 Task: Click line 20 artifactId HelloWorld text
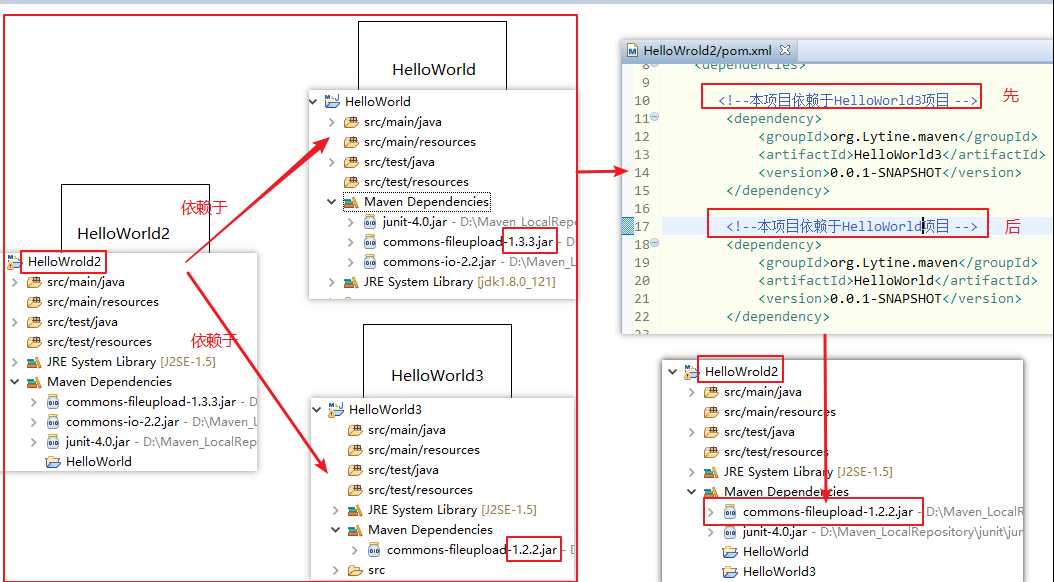894,280
